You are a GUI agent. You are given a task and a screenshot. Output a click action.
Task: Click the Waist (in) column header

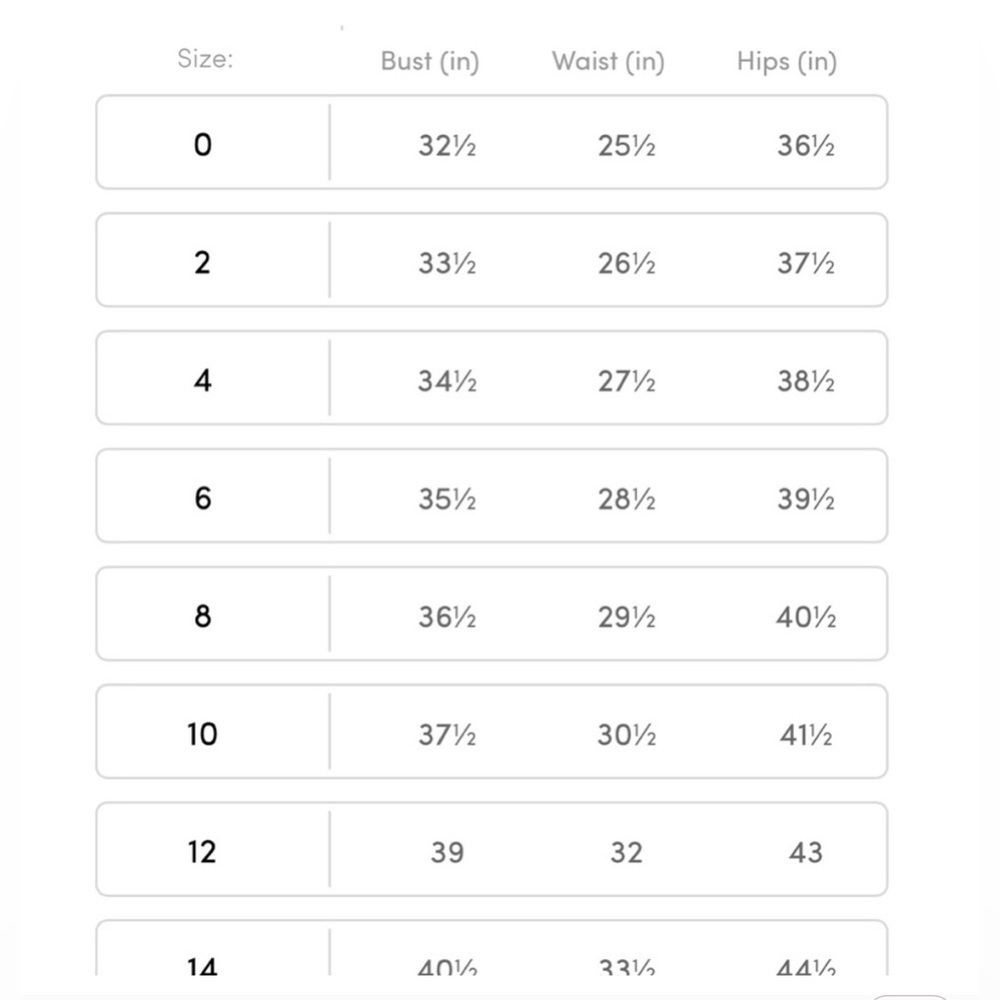pos(608,61)
